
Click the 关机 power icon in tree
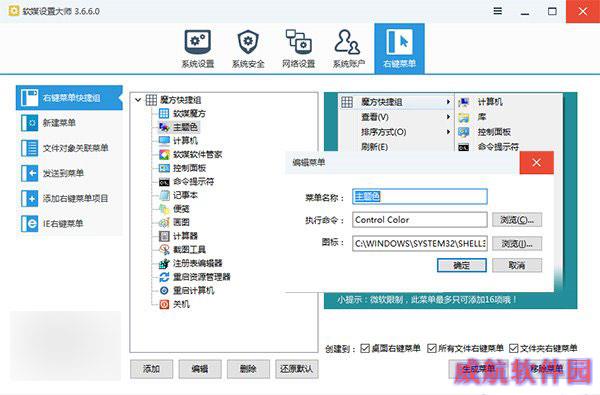(x=164, y=304)
